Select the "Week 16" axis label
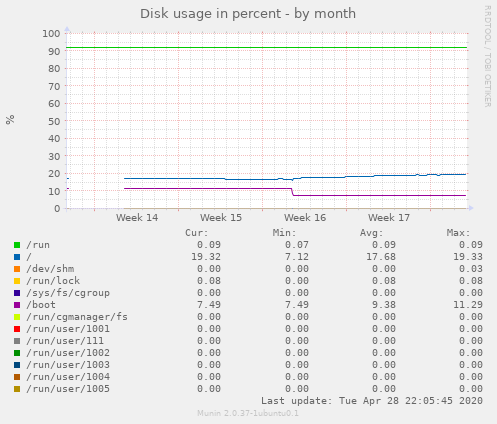This screenshot has height=424, width=497. pyautogui.click(x=305, y=218)
